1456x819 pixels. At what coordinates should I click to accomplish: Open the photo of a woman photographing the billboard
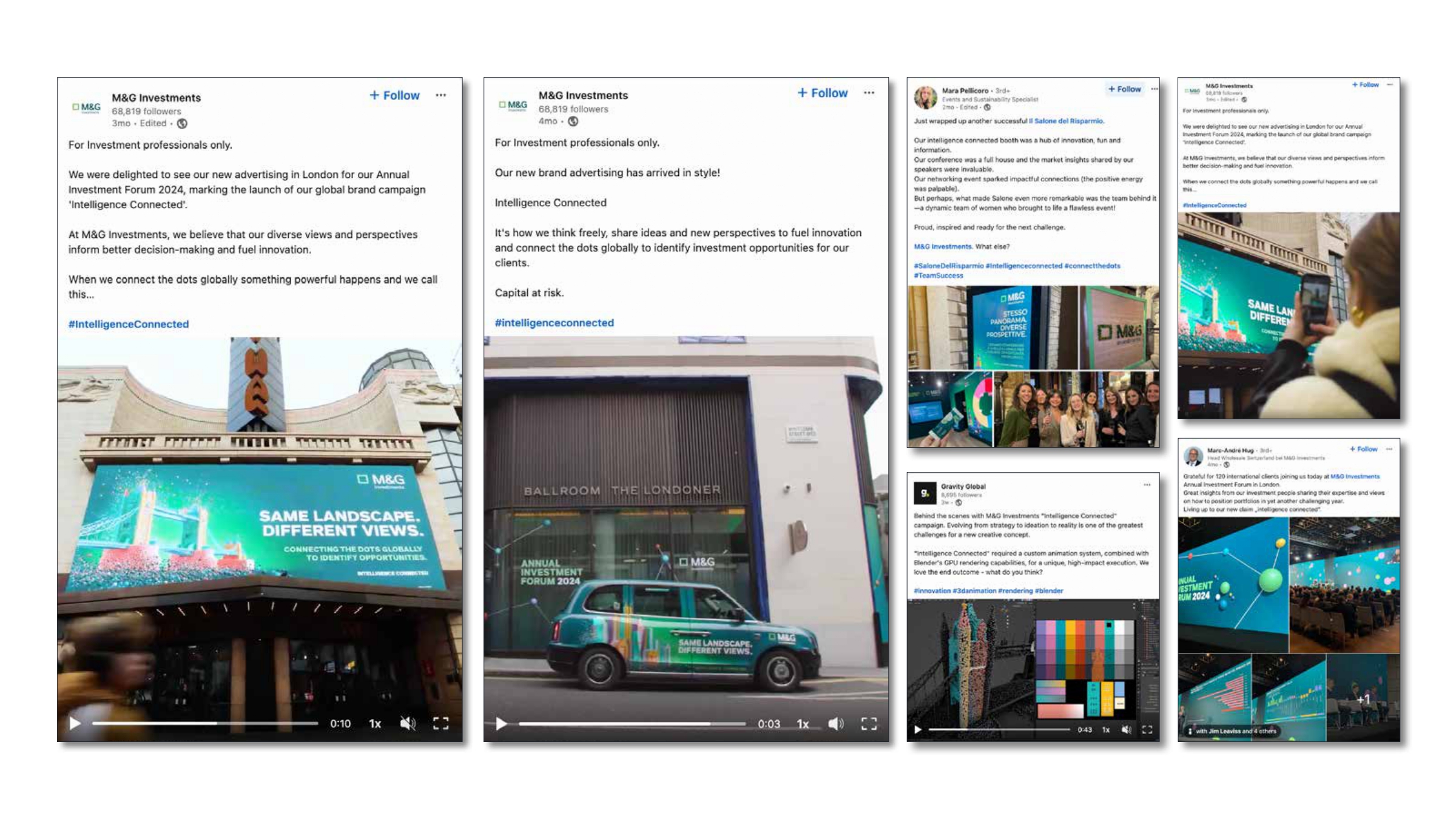coord(1289,315)
